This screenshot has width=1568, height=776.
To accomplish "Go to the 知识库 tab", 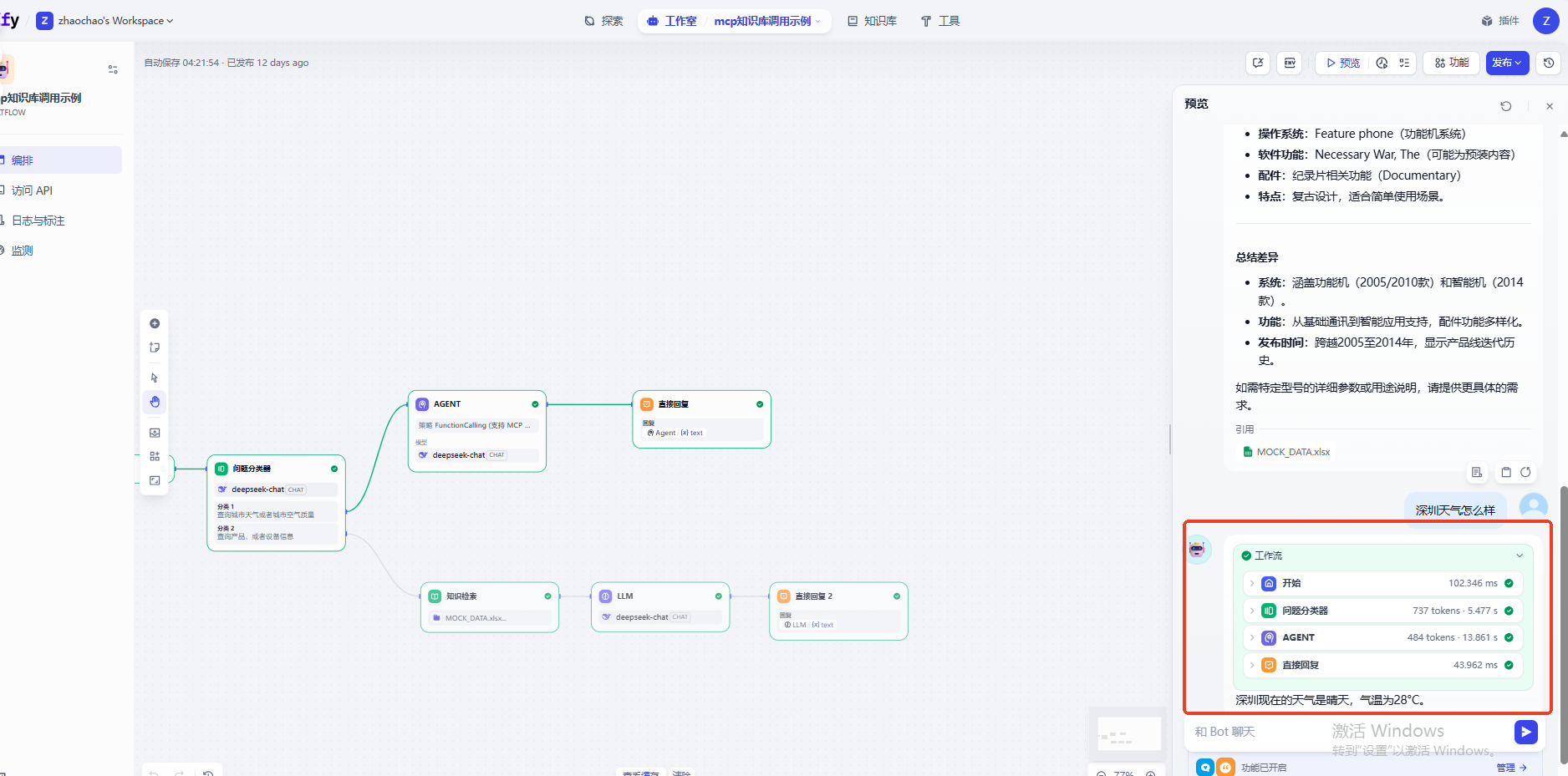I will tap(872, 21).
